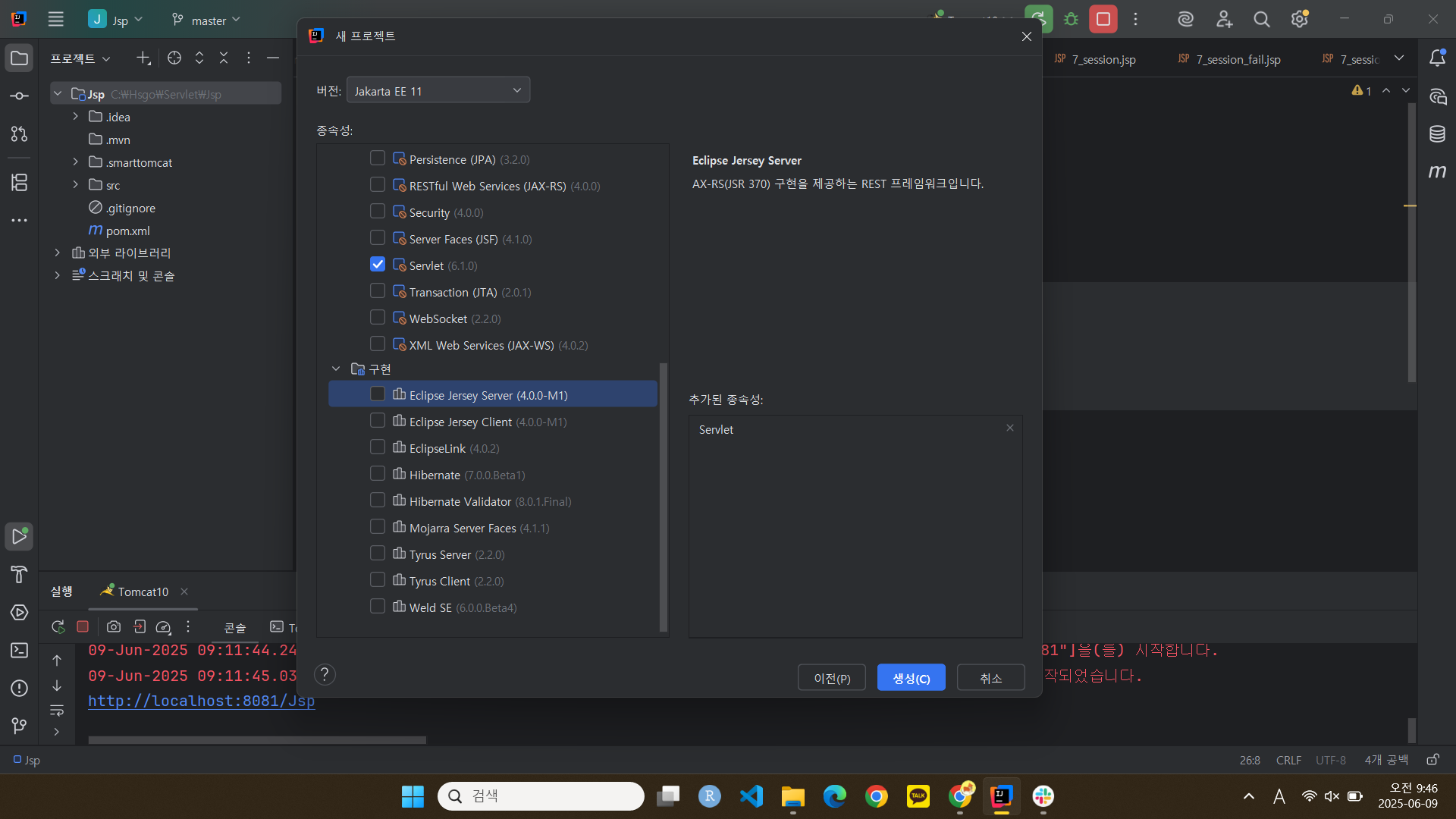This screenshot has height=819, width=1456.
Task: Enable the Hibernate checkbox
Action: (377, 474)
